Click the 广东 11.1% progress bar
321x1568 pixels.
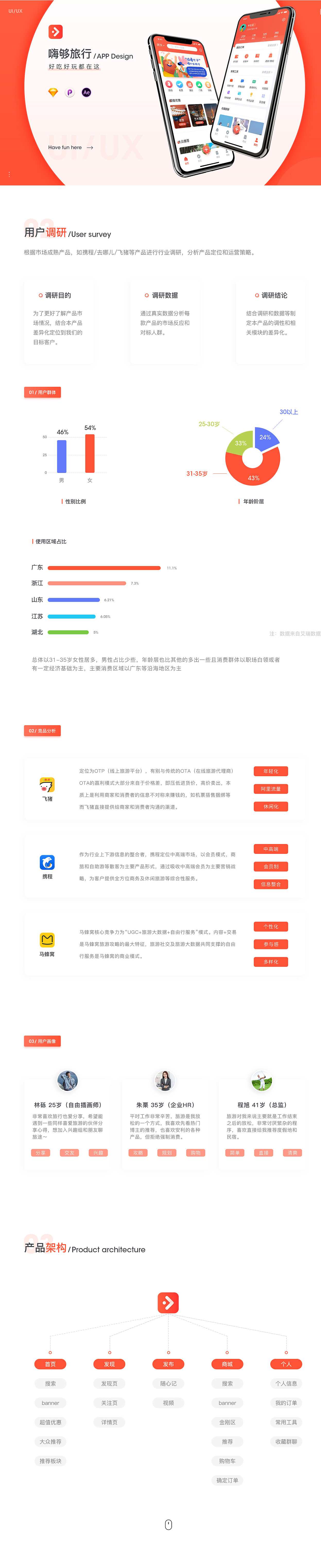[x=104, y=568]
